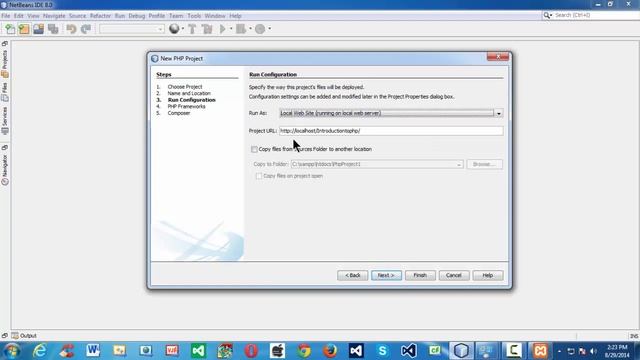Click the Browse button
The image size is (640, 360).
(x=484, y=164)
